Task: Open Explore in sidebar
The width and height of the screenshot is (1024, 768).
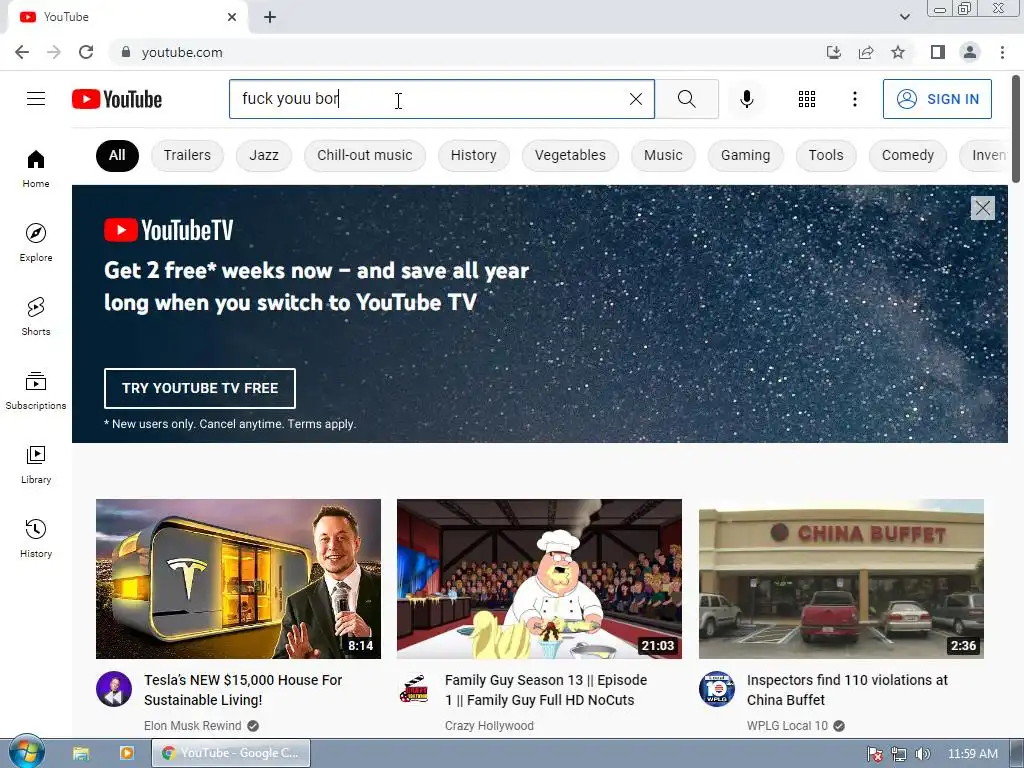Action: [x=36, y=243]
